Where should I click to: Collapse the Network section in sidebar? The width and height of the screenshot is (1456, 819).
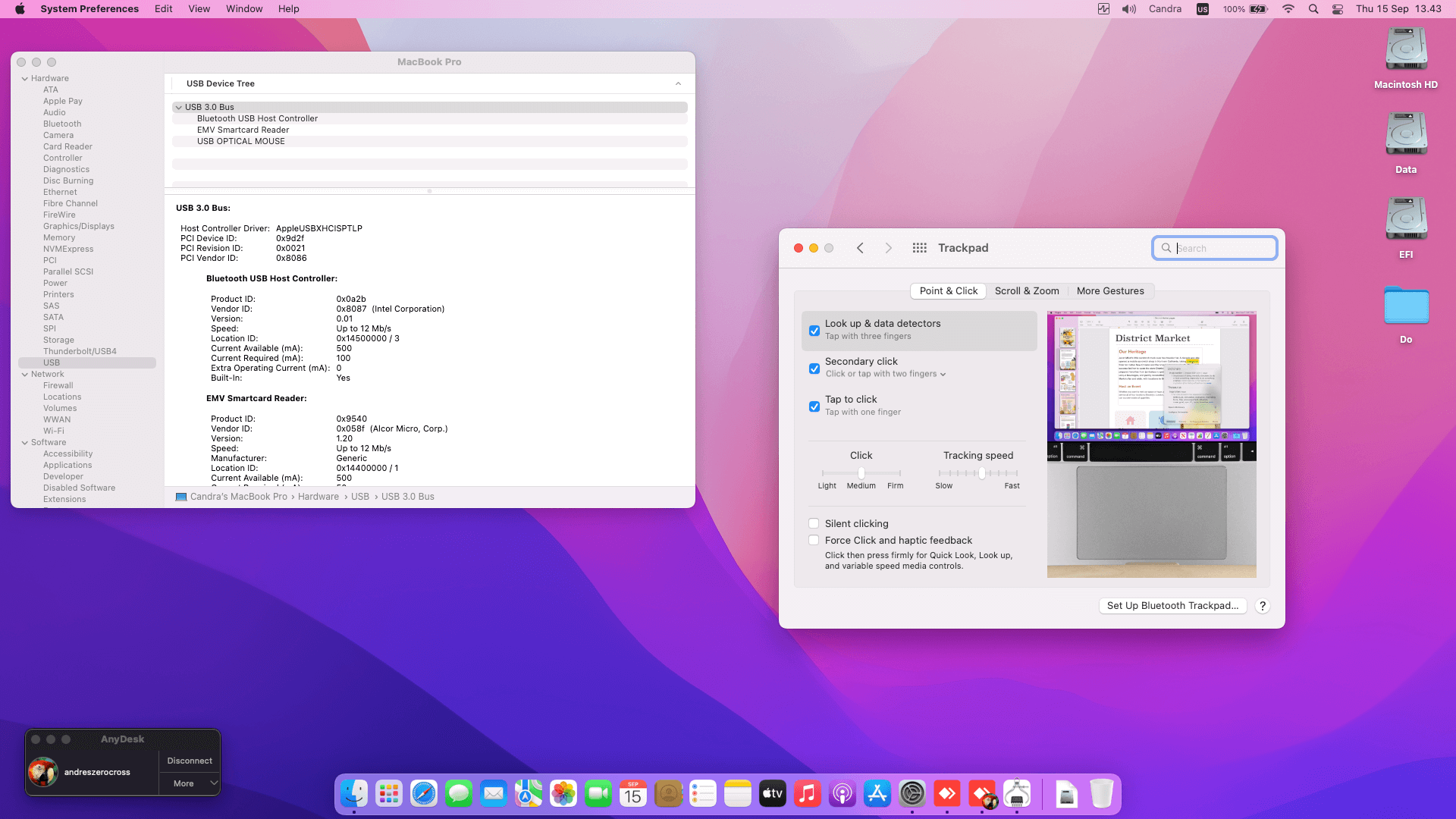click(25, 375)
